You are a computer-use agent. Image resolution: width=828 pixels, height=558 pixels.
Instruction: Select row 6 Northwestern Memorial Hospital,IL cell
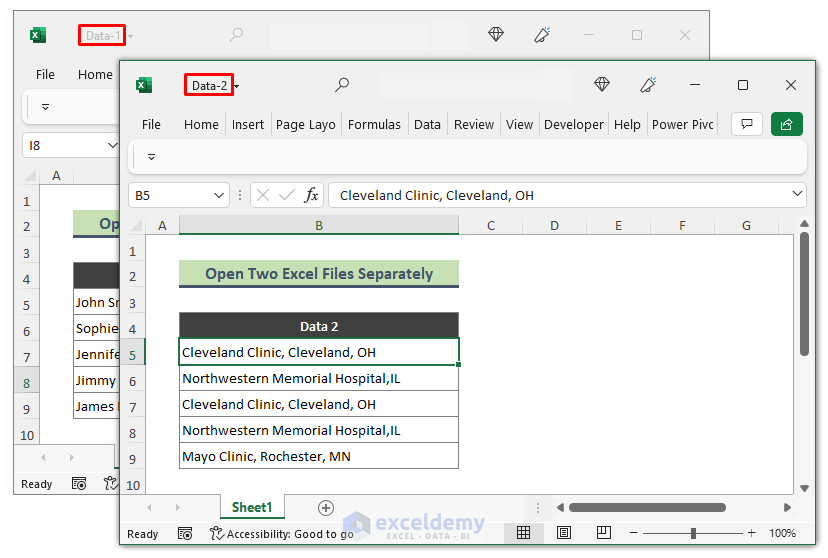[319, 378]
